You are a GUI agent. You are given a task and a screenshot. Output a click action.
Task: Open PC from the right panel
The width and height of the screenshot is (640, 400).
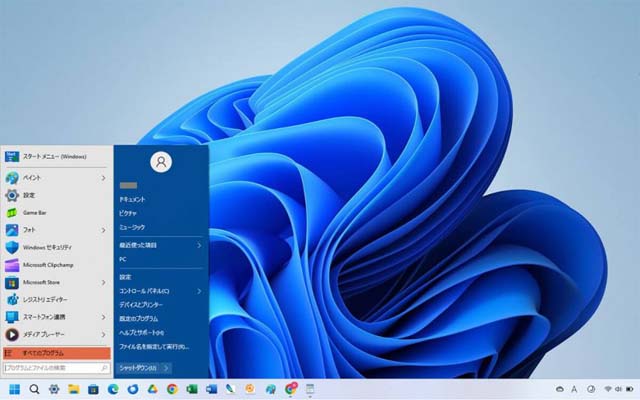(x=123, y=259)
